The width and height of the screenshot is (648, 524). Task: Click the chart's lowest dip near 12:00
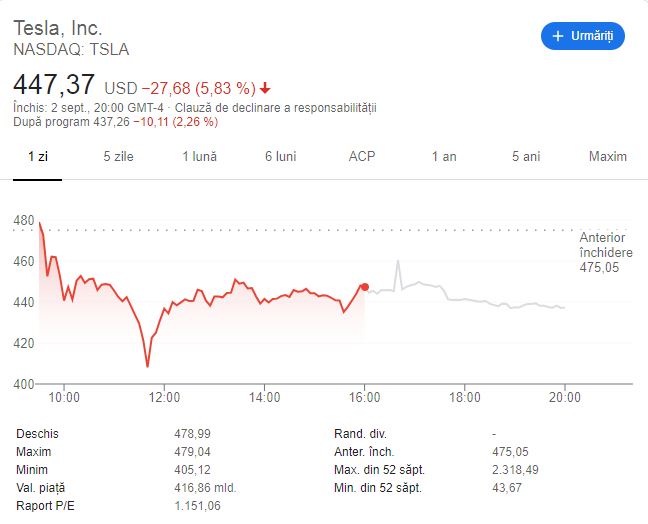tap(148, 366)
